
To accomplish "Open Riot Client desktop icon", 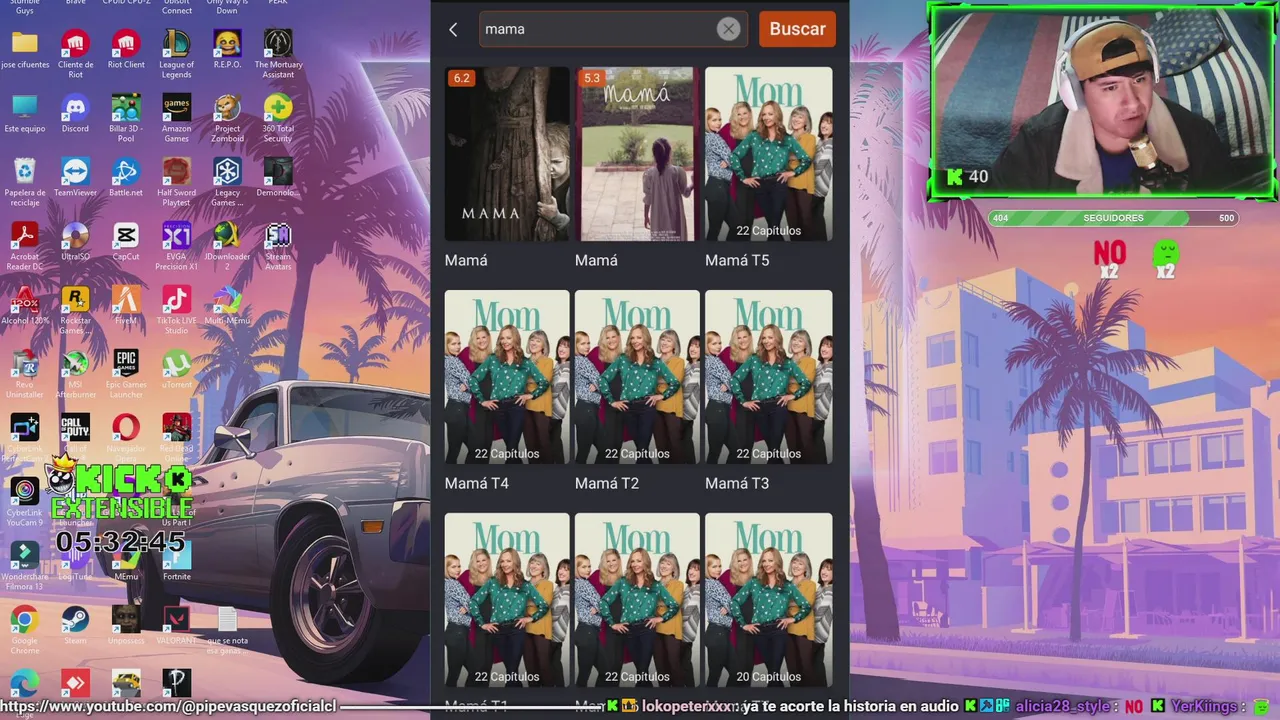I will point(126,50).
